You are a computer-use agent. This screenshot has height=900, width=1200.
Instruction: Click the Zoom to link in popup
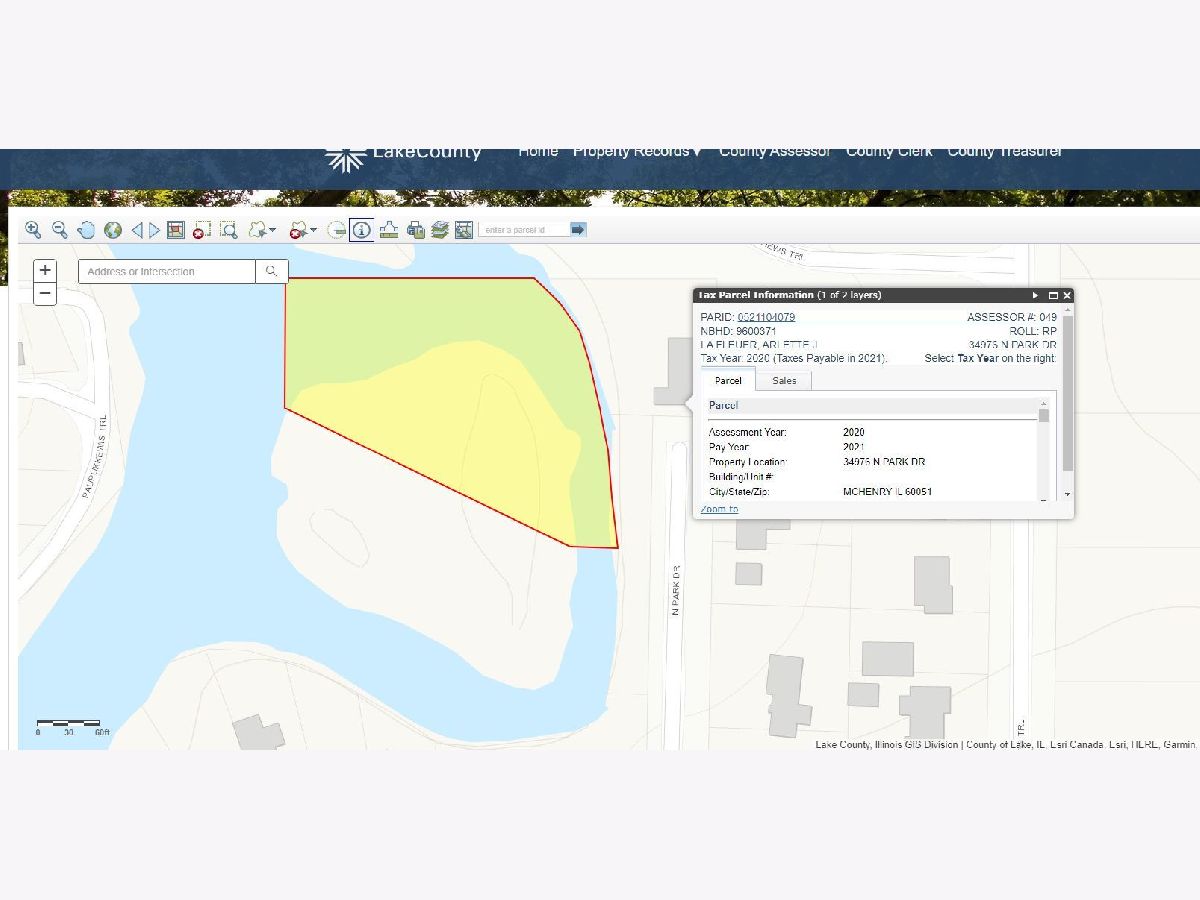click(719, 509)
